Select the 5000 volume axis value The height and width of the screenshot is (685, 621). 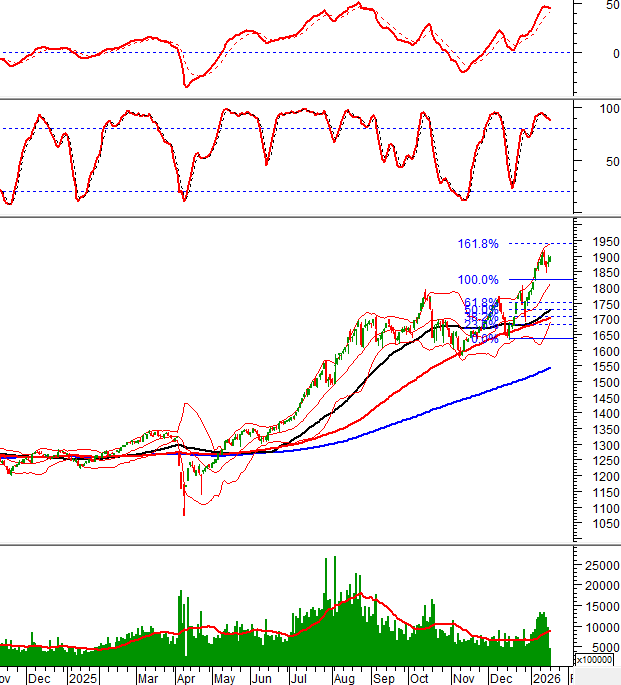point(601,647)
